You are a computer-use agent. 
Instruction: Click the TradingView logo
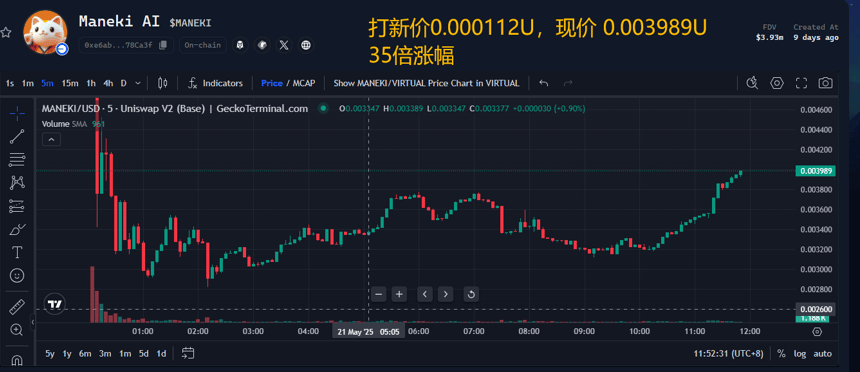pos(54,304)
